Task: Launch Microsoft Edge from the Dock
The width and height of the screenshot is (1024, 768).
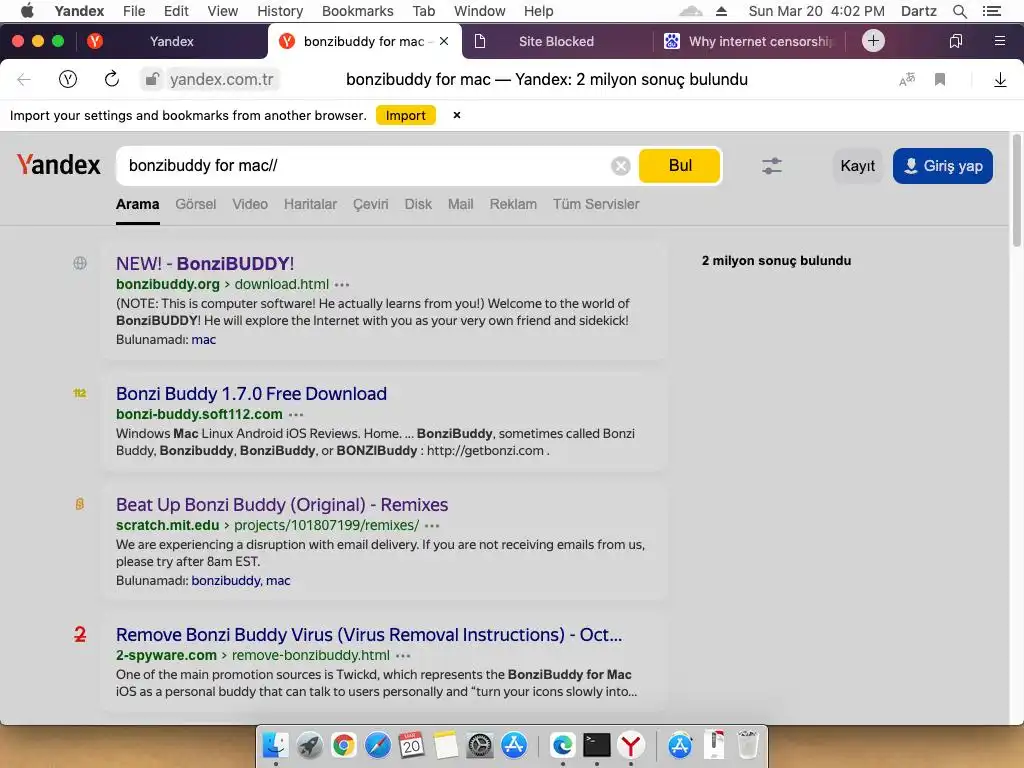Action: coord(562,745)
